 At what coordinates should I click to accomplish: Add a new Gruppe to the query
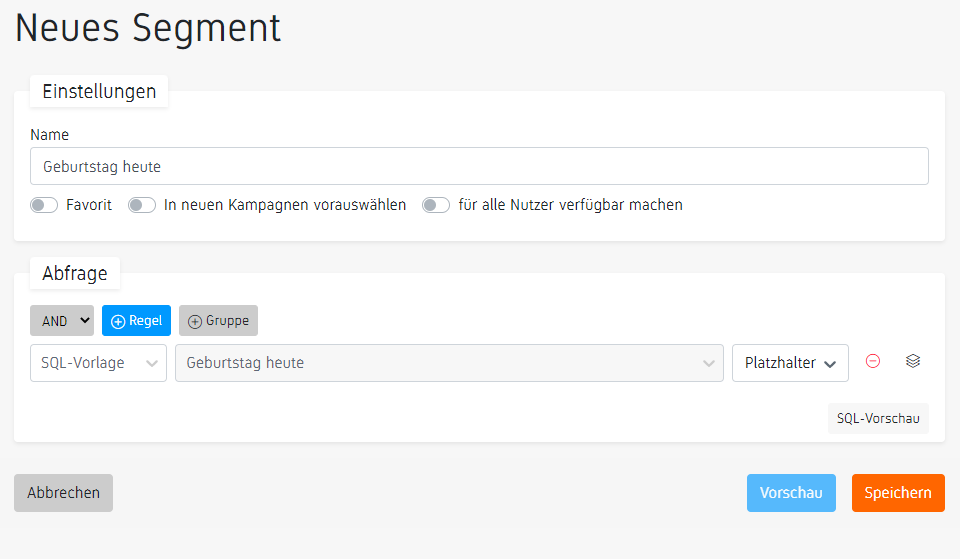click(x=218, y=321)
